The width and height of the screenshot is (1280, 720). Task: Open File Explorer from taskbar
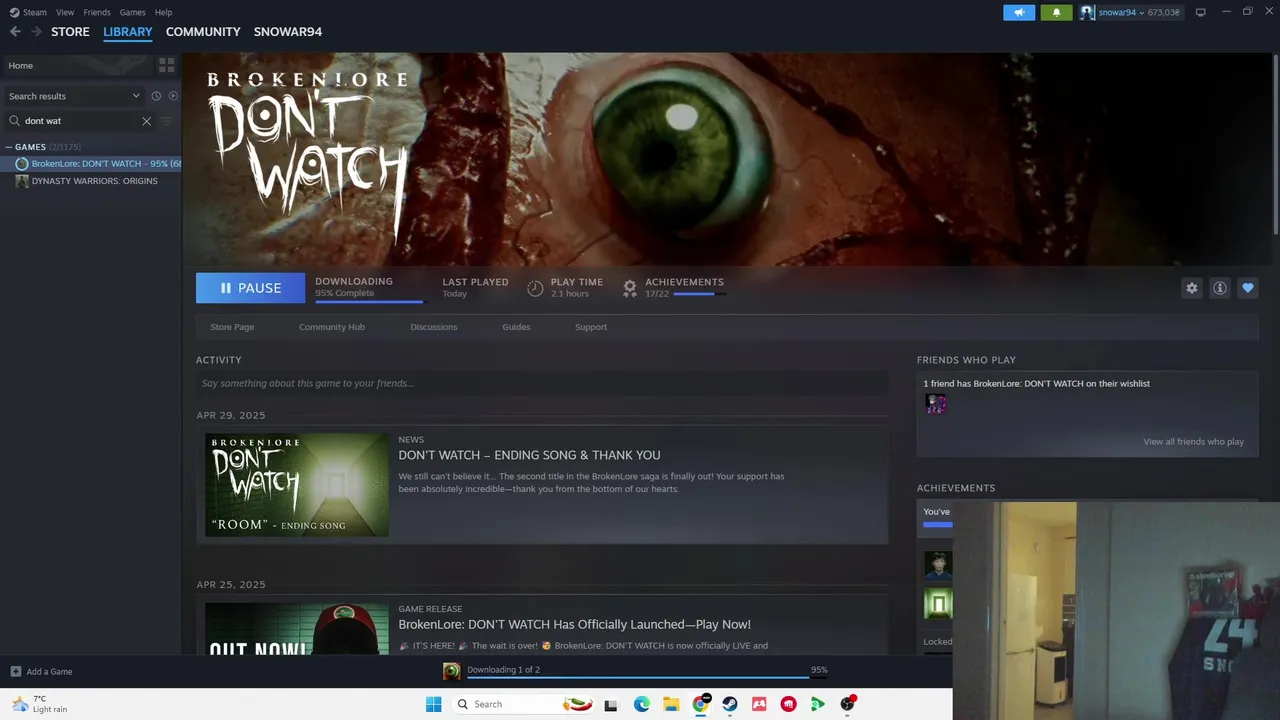click(x=671, y=704)
